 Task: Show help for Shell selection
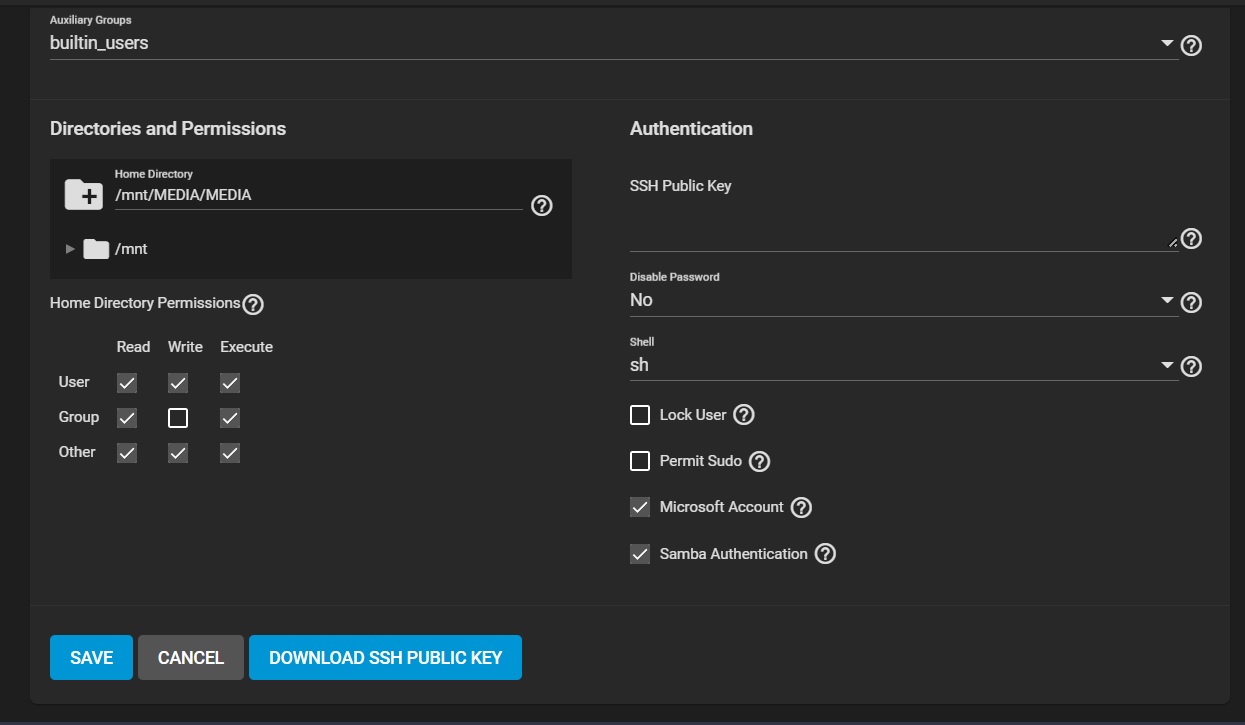click(1191, 366)
